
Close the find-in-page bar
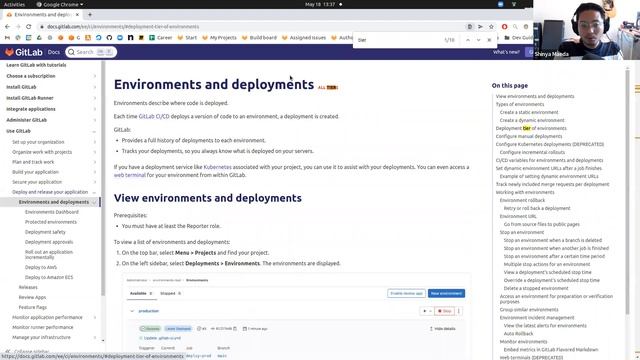point(489,40)
